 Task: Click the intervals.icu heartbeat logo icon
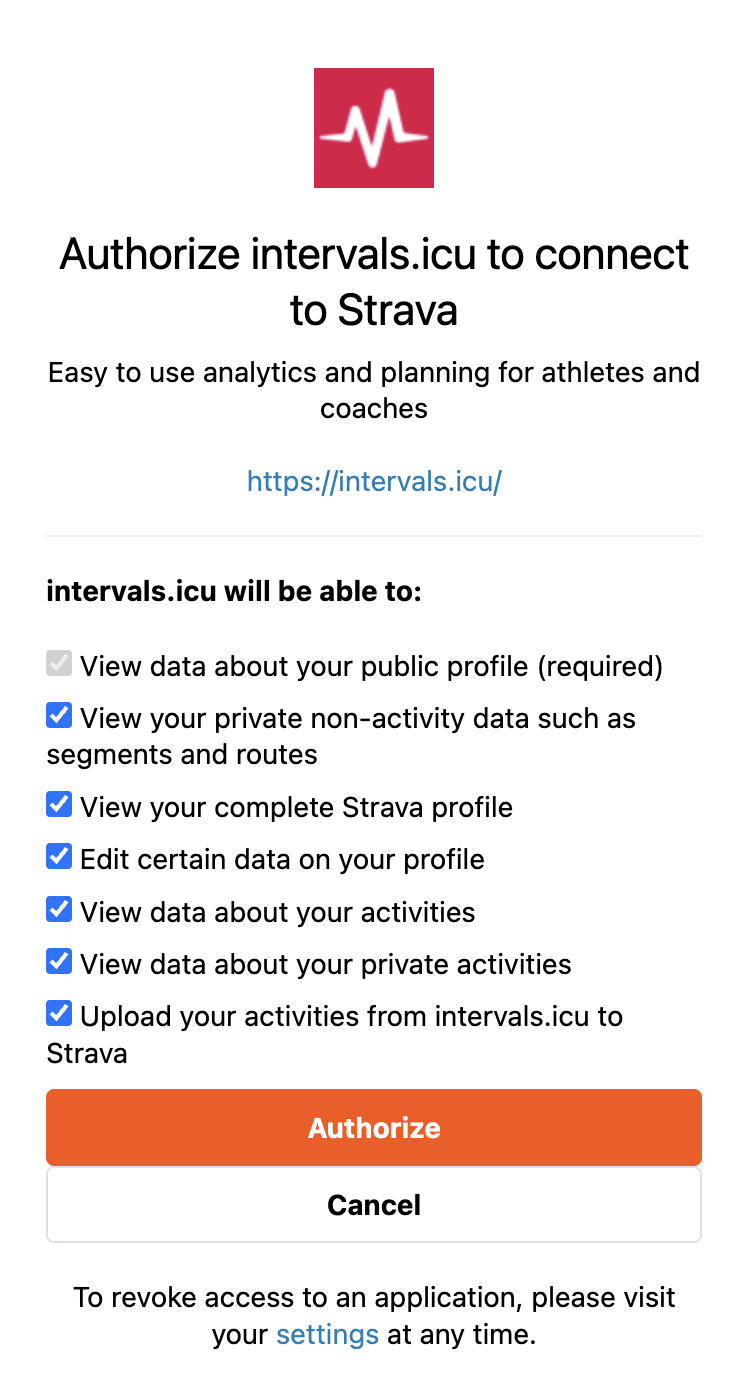coord(374,128)
